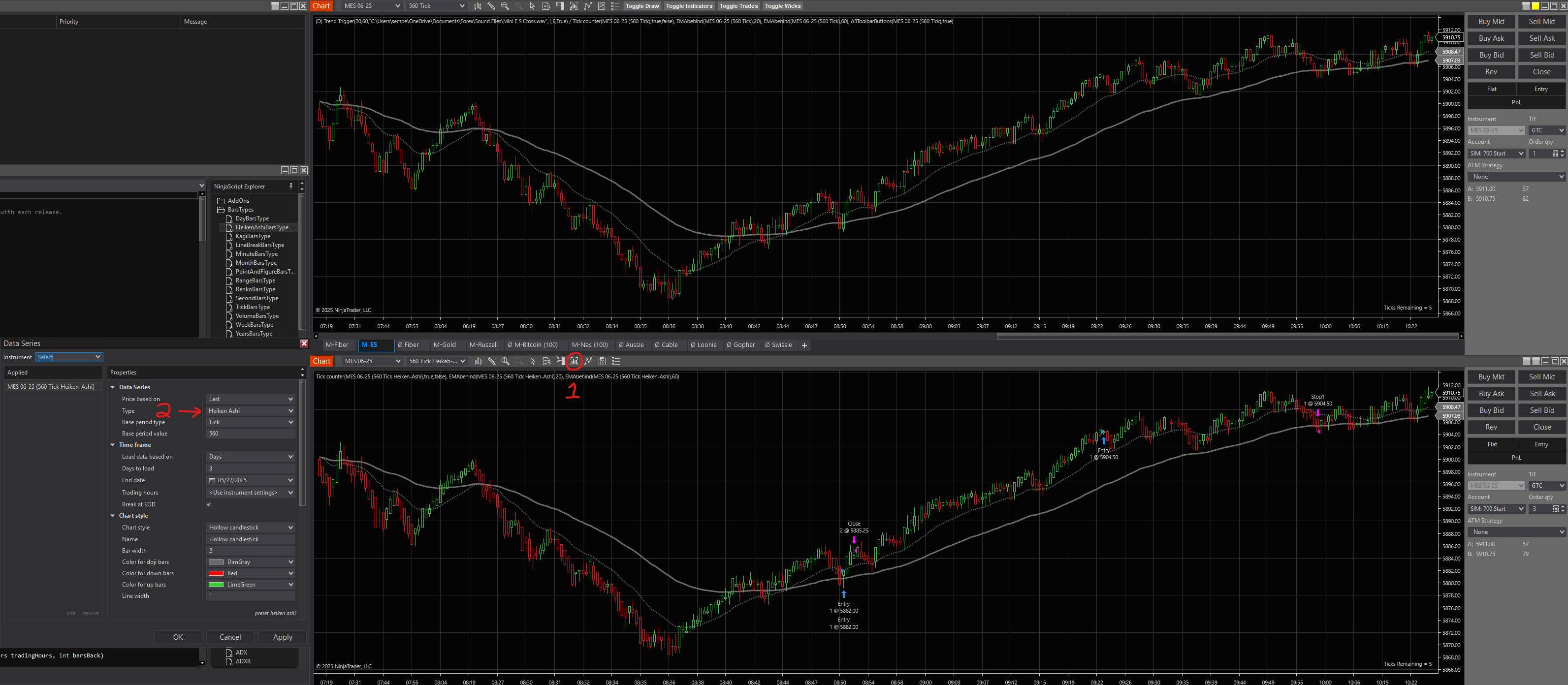Collapse the Chart style section
The width and height of the screenshot is (1568, 685).
113,516
